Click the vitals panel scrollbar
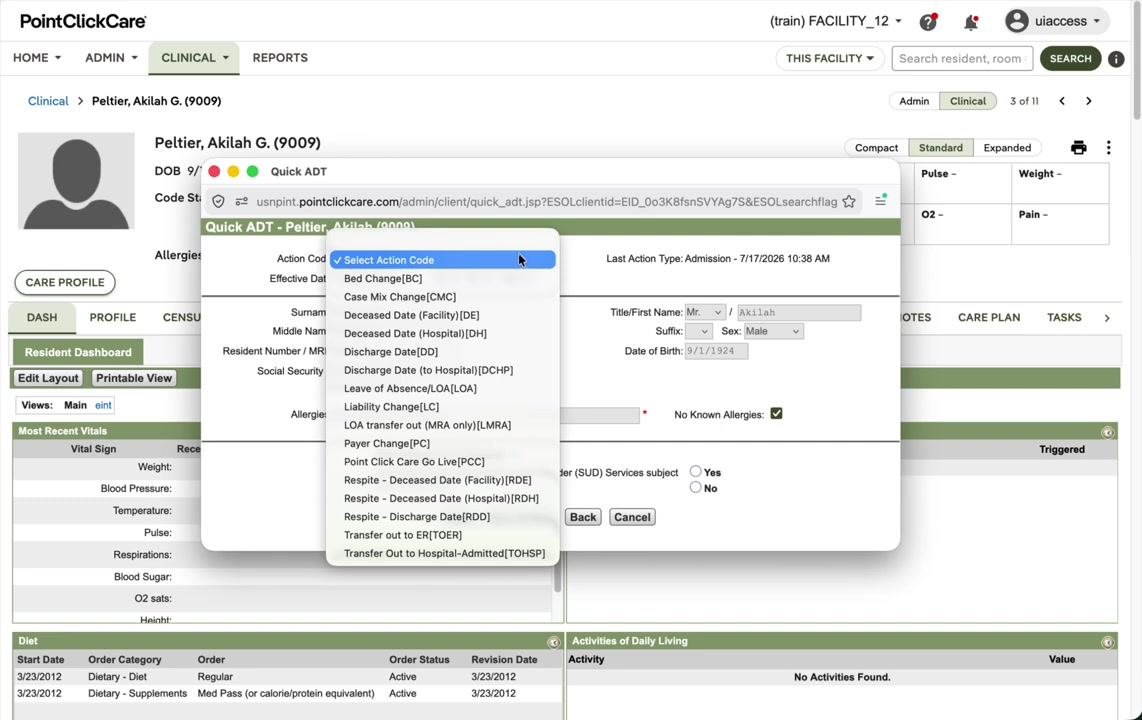 [x=558, y=580]
